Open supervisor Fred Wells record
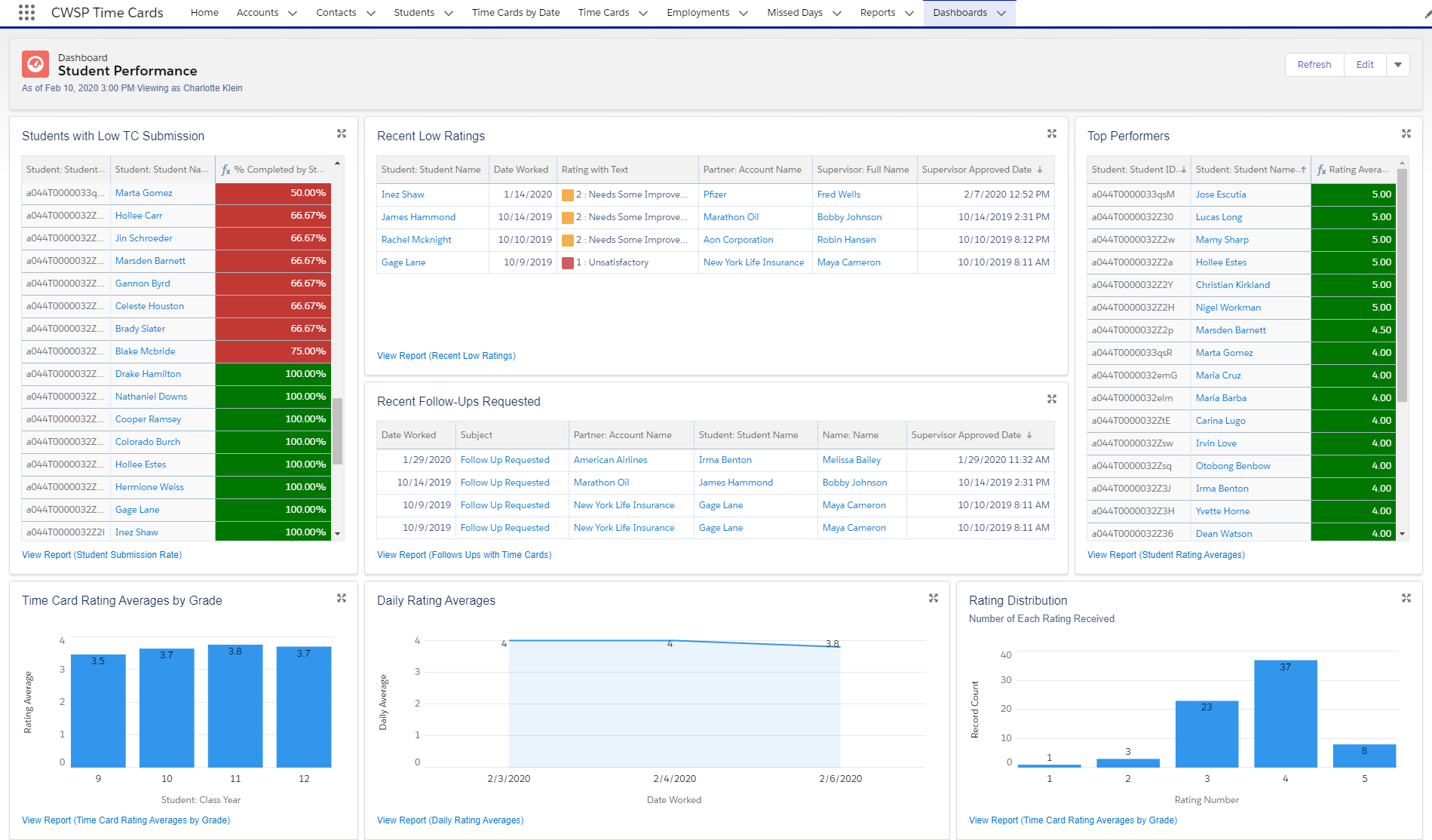The image size is (1432, 840). 839,195
